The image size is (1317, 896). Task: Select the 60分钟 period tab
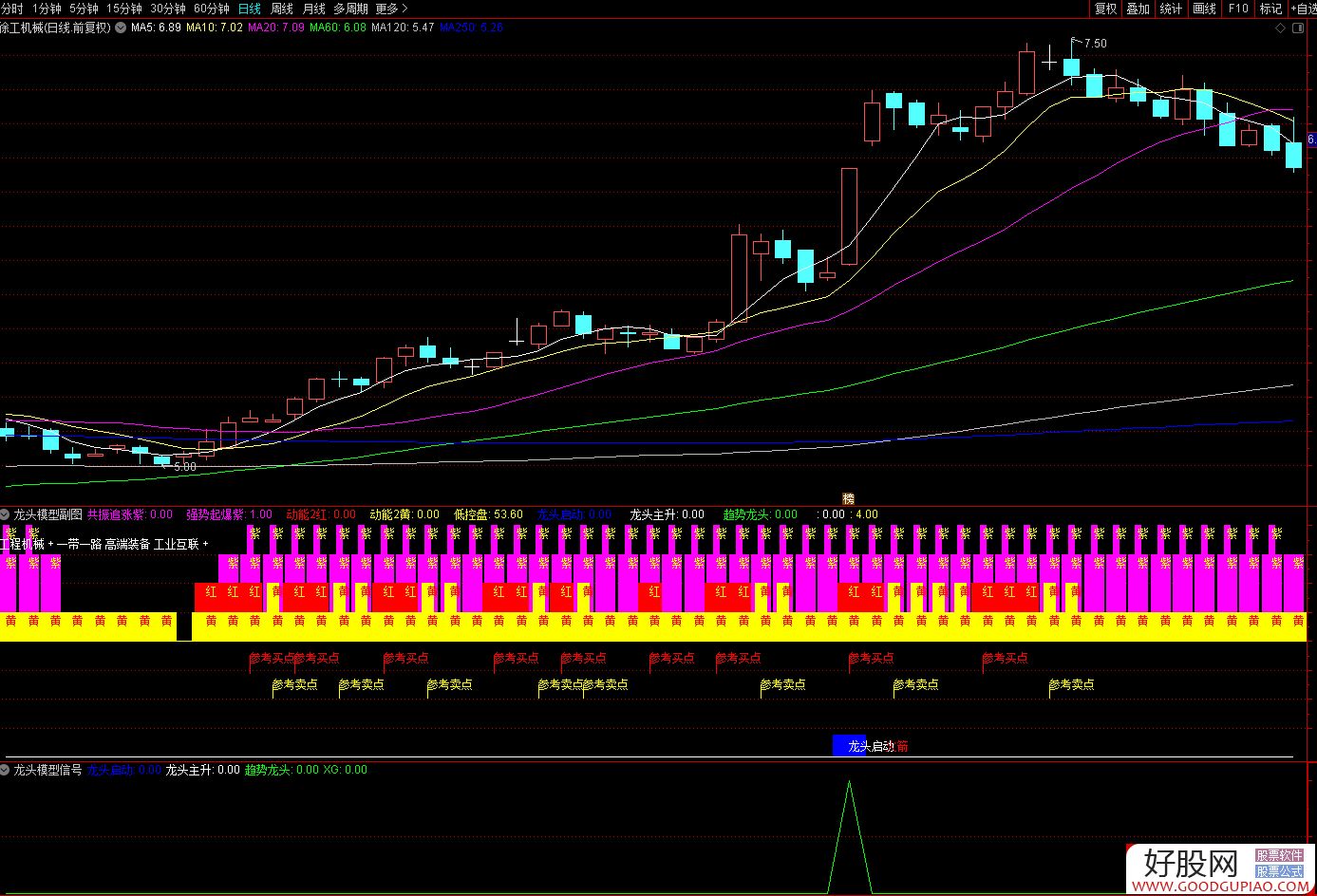pos(212,9)
